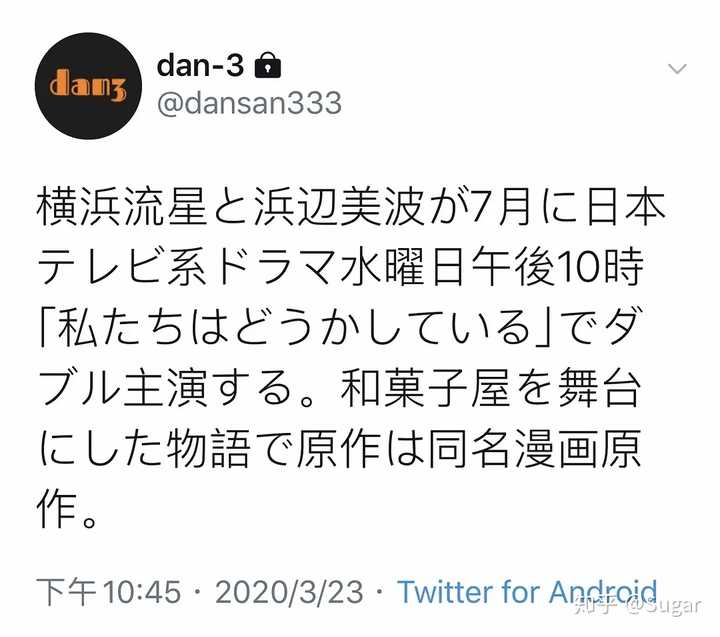Open the @dansan333 handle
Screen dimensions: 720x637
[x=249, y=103]
